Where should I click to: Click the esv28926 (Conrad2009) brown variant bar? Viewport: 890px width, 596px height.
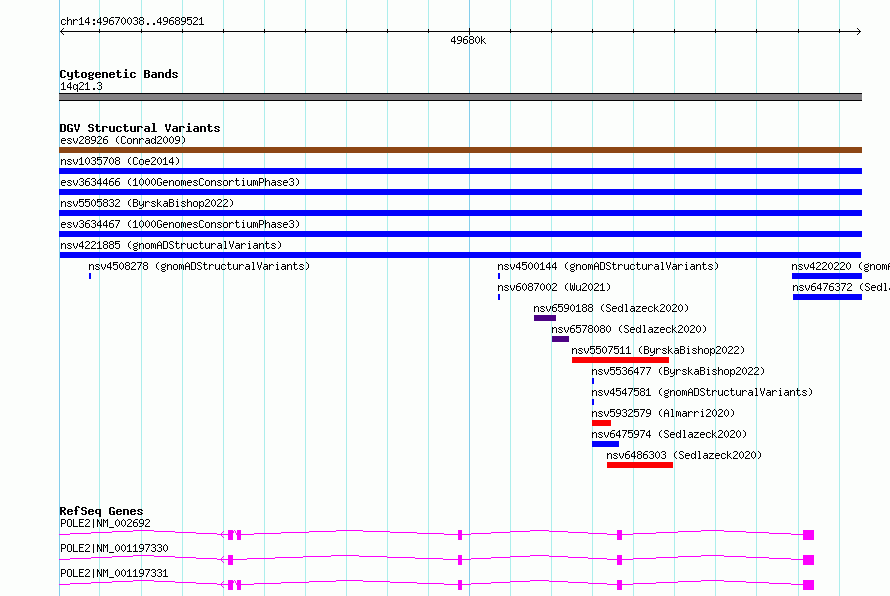pyautogui.click(x=460, y=150)
